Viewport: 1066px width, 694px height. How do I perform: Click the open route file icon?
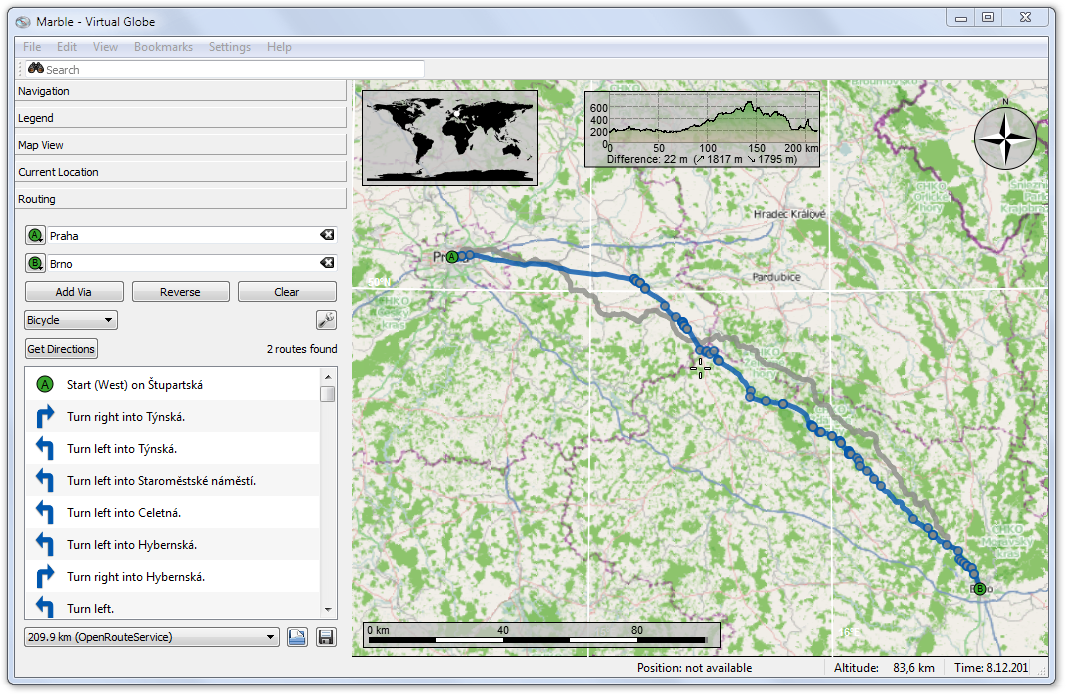(x=297, y=637)
